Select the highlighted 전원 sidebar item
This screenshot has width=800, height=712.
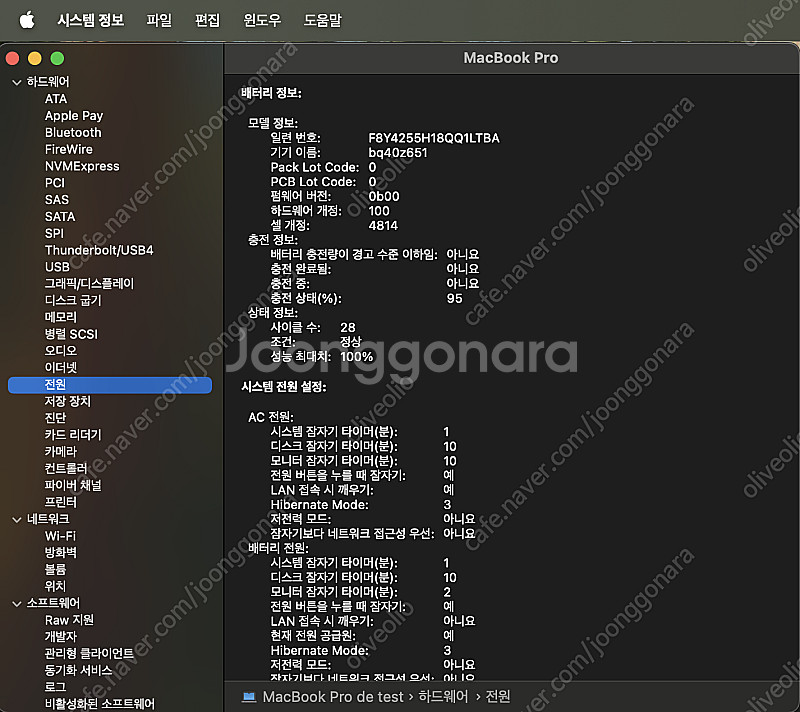[x=110, y=385]
